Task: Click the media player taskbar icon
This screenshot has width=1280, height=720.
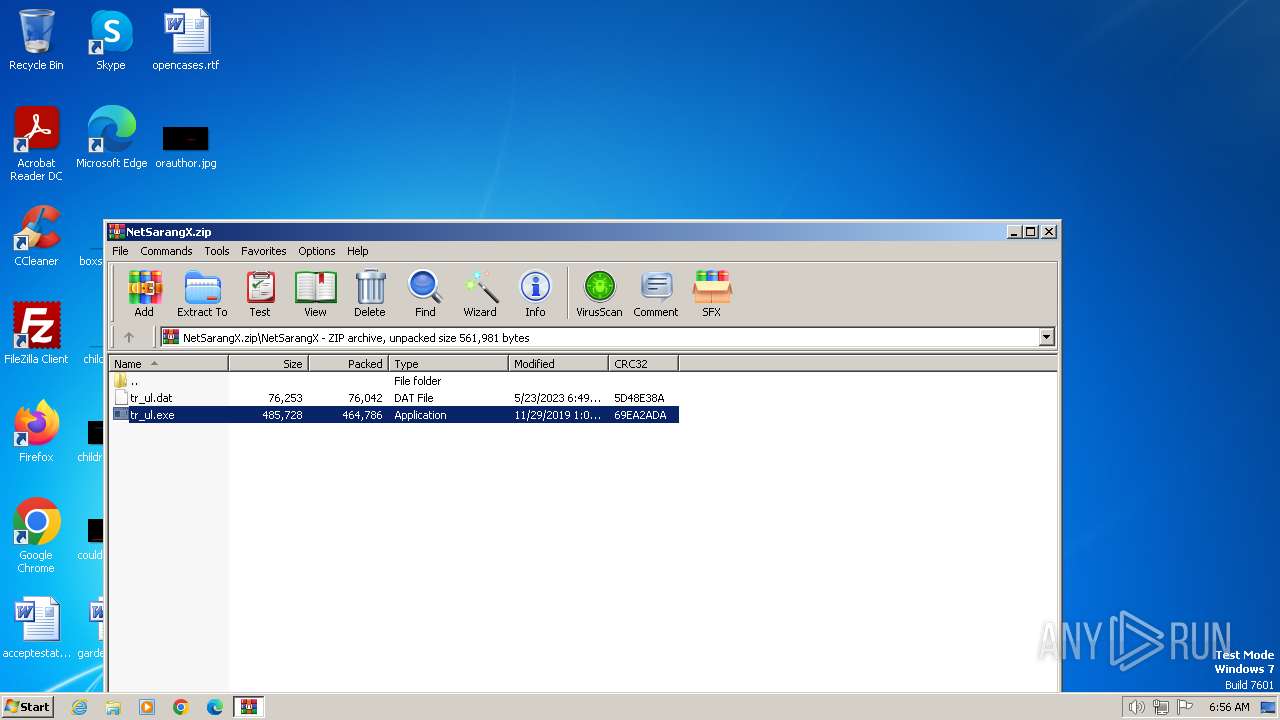Action: [147, 707]
